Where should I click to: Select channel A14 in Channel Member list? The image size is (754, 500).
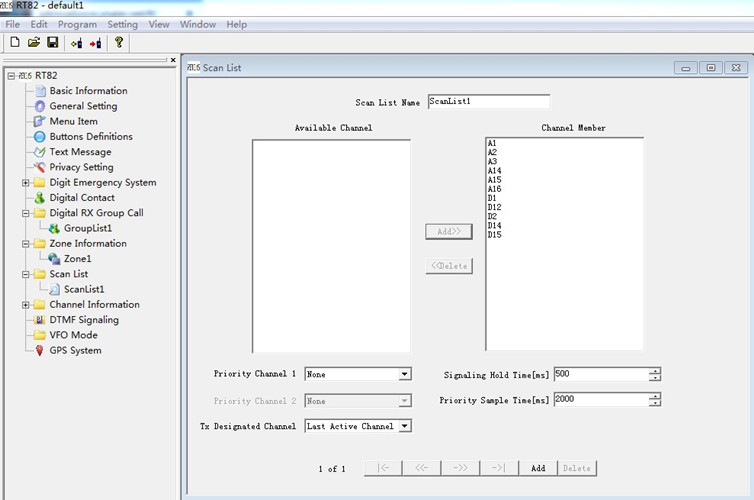[x=495, y=171]
